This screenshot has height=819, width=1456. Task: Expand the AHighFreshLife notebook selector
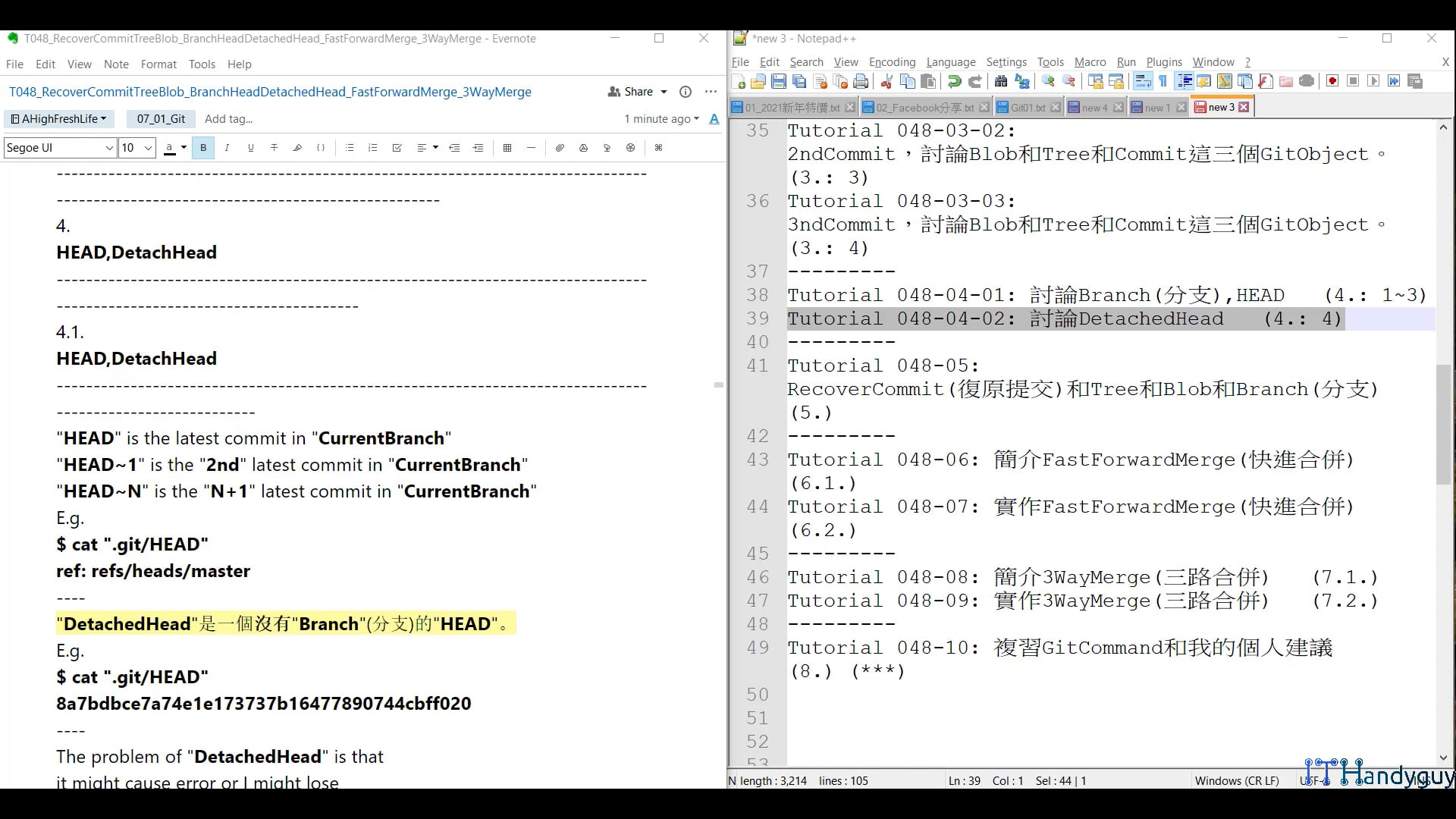59,119
